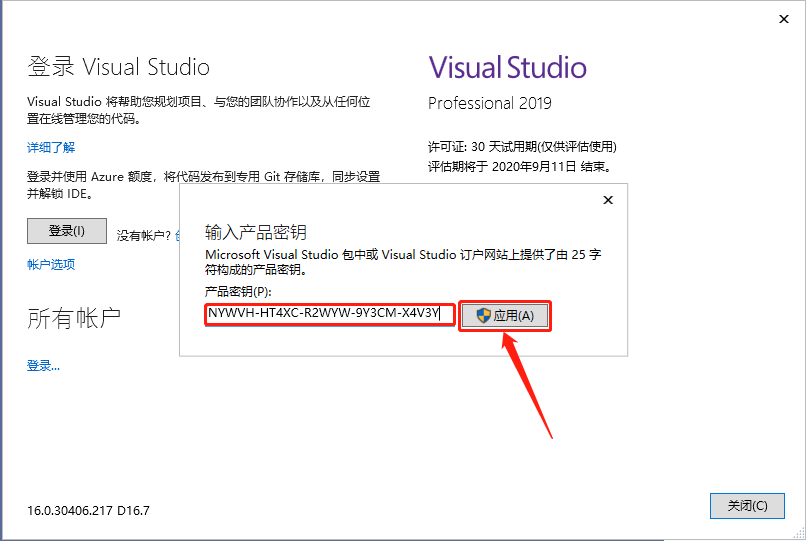Close the product key dialog
This screenshot has width=806, height=541.
pyautogui.click(x=608, y=200)
